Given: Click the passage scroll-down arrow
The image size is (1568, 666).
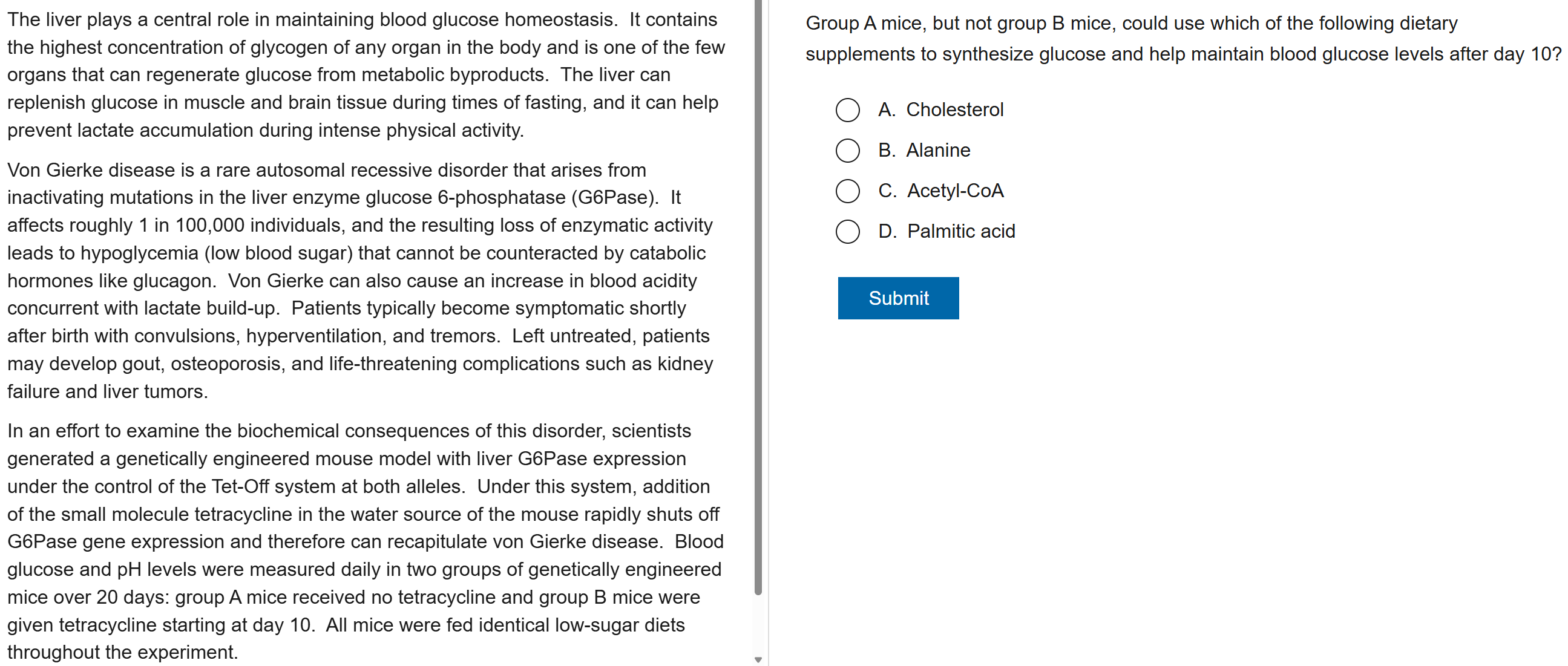Looking at the screenshot, I should pyautogui.click(x=758, y=659).
